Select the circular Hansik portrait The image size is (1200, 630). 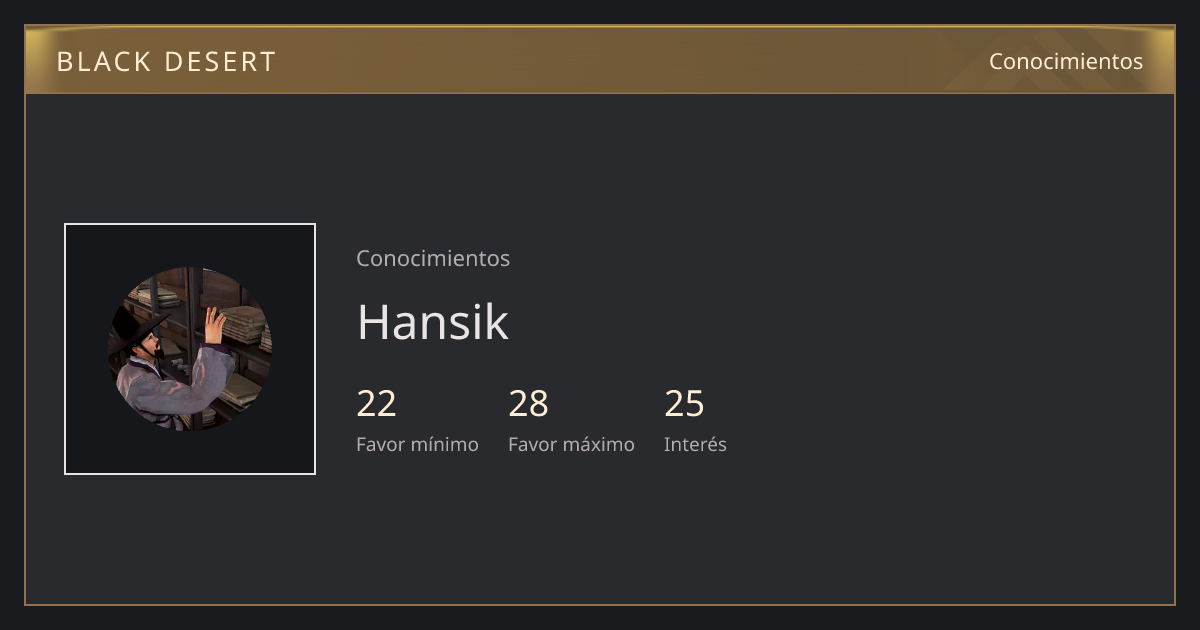pos(190,349)
